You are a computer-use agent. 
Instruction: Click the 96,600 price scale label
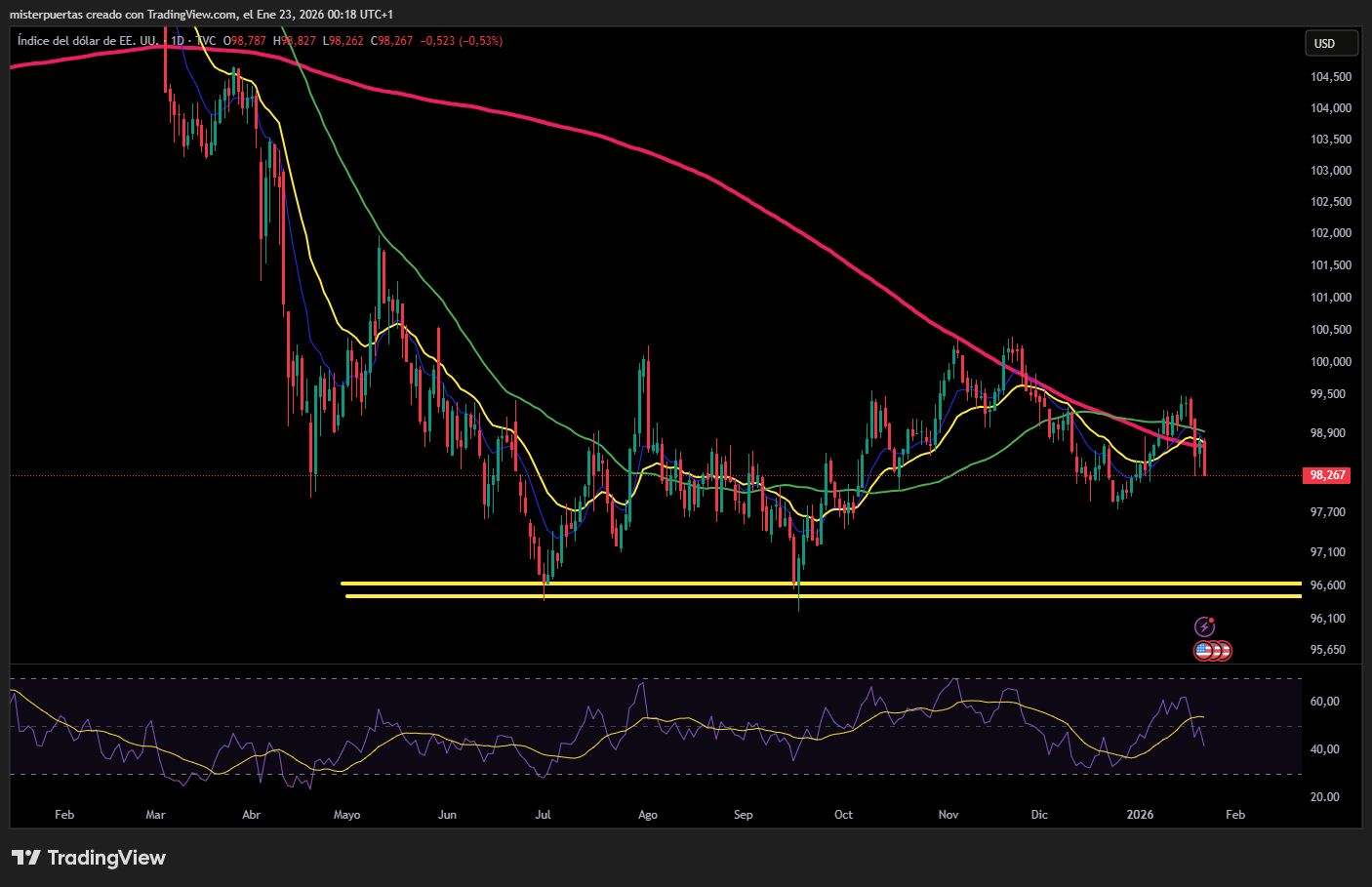point(1328,585)
